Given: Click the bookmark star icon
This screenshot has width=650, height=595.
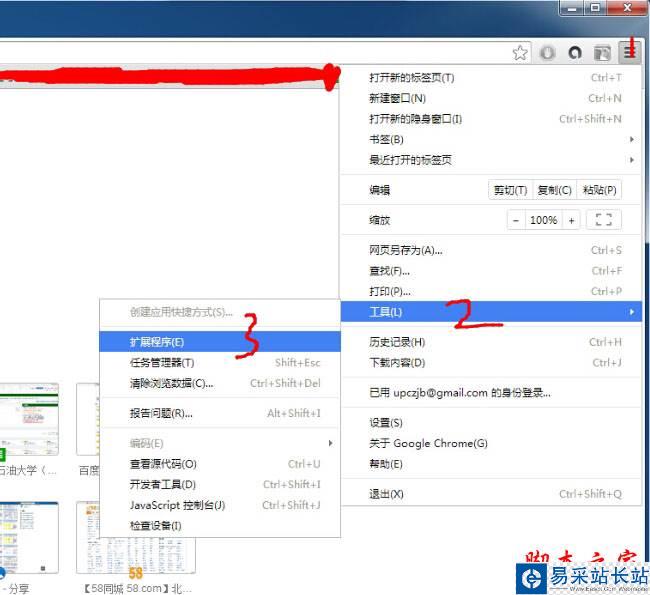Looking at the screenshot, I should 520,53.
